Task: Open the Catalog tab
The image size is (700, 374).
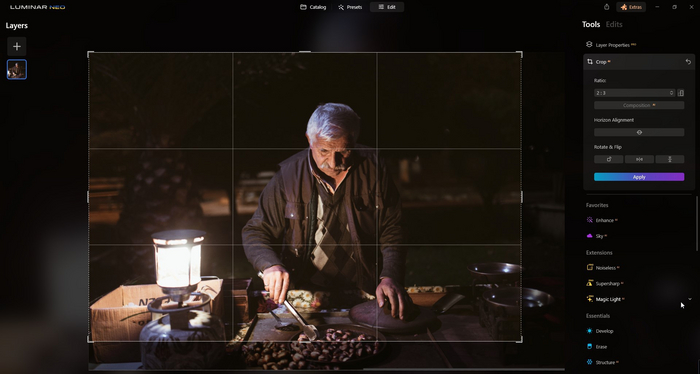Action: point(313,7)
